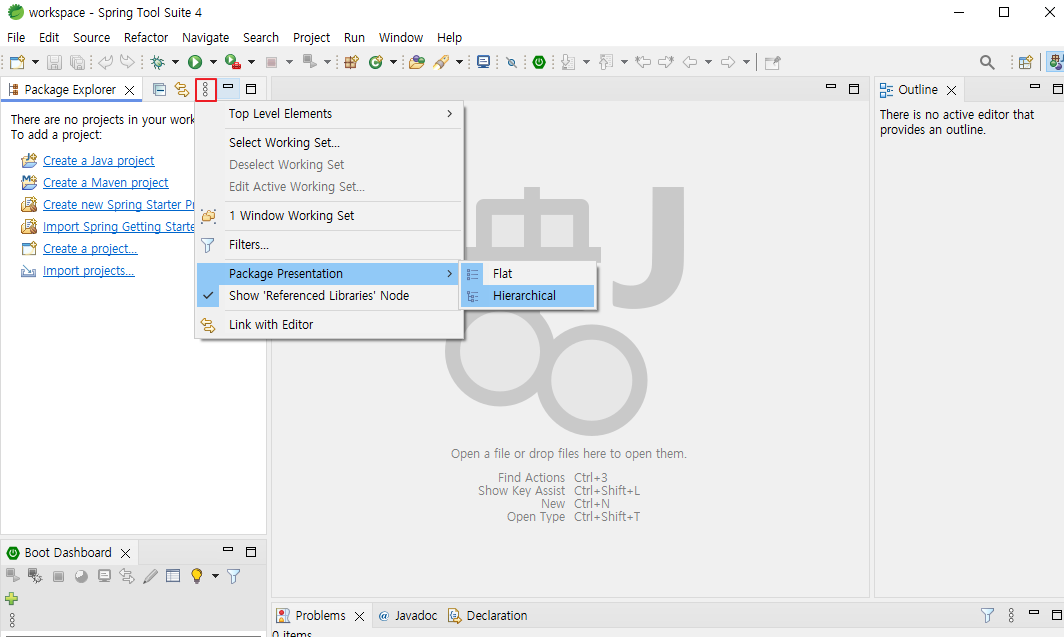
Task: Click the green plus icon in Boot Dashboard
Action: (x=12, y=598)
